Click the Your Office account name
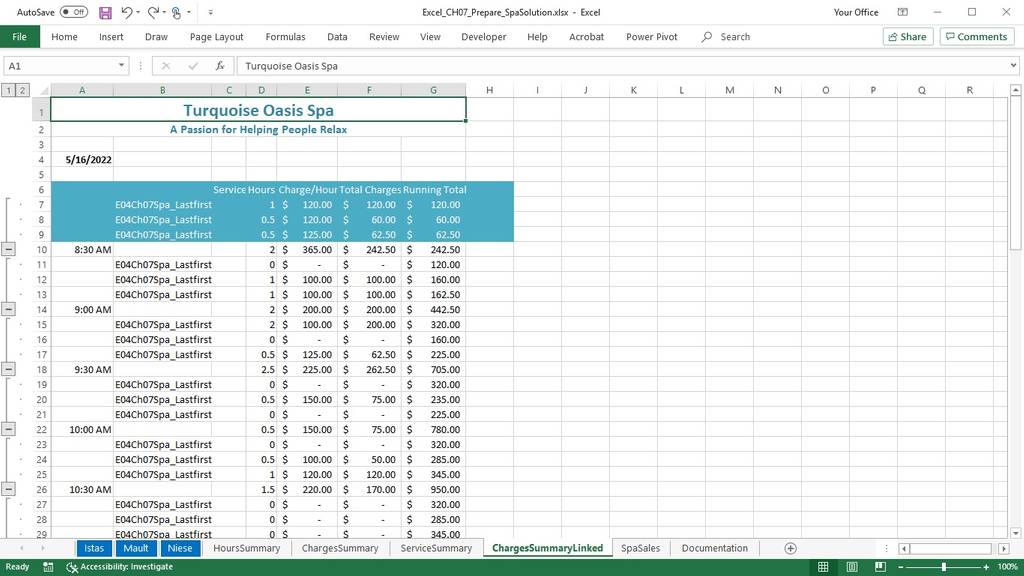Viewport: 1024px width, 576px height. tap(856, 12)
